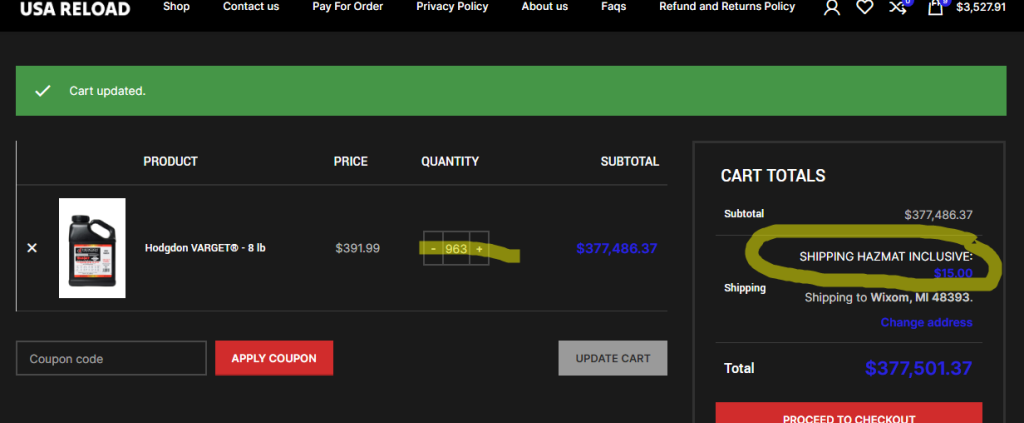Click the Coupon code input field
Screen dimensions: 1024x423
111,358
